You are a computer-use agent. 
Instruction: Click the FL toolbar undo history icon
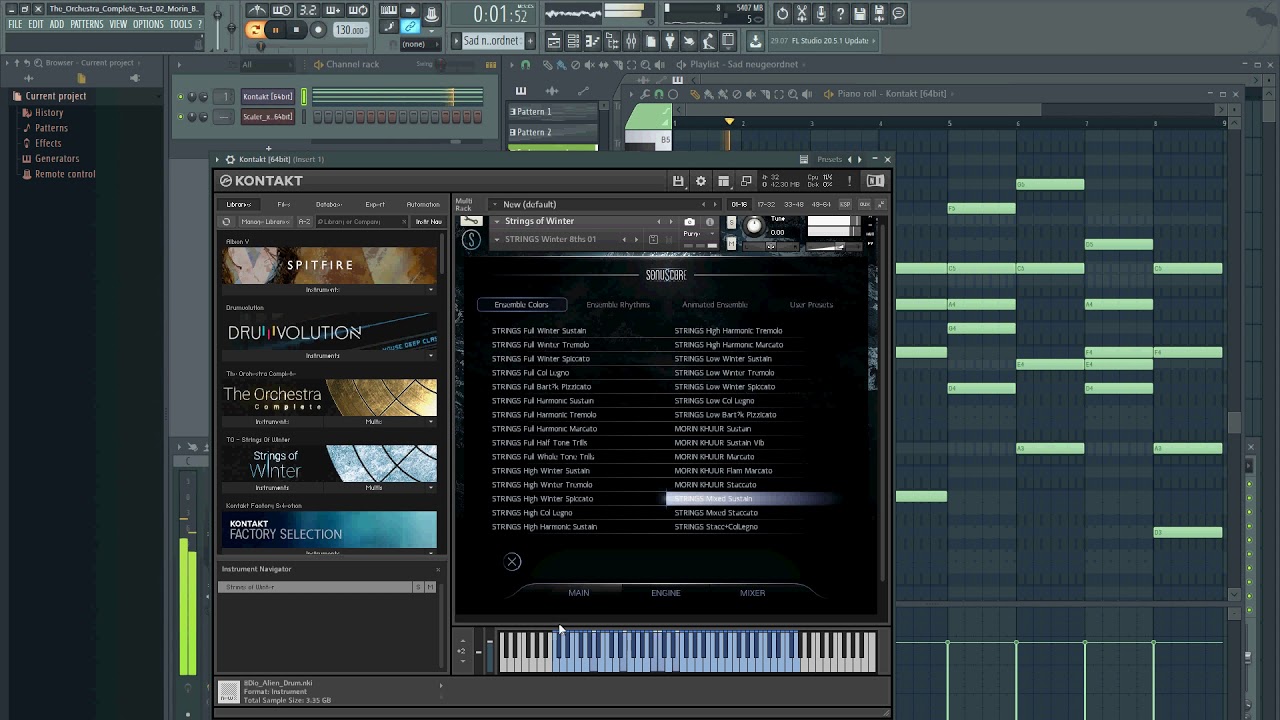pos(782,13)
